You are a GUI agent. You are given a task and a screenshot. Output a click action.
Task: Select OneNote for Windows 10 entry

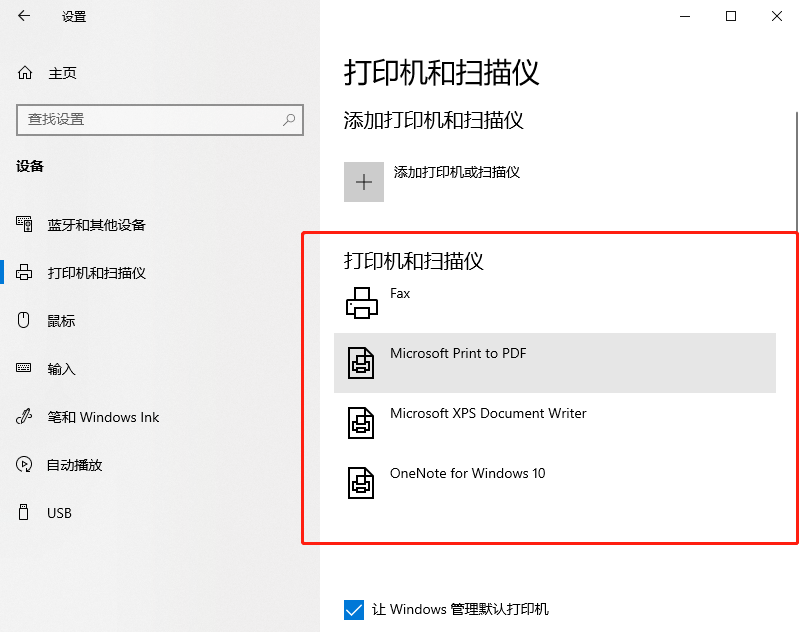click(555, 483)
